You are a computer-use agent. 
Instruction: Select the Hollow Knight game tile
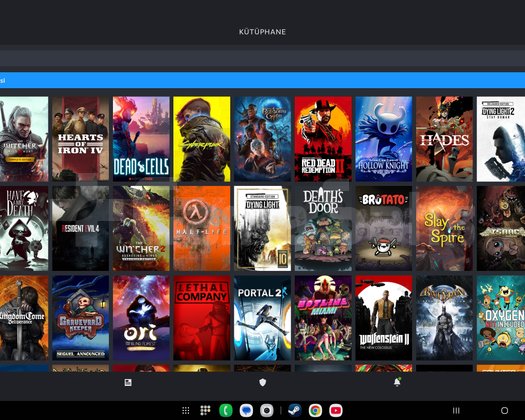384,139
